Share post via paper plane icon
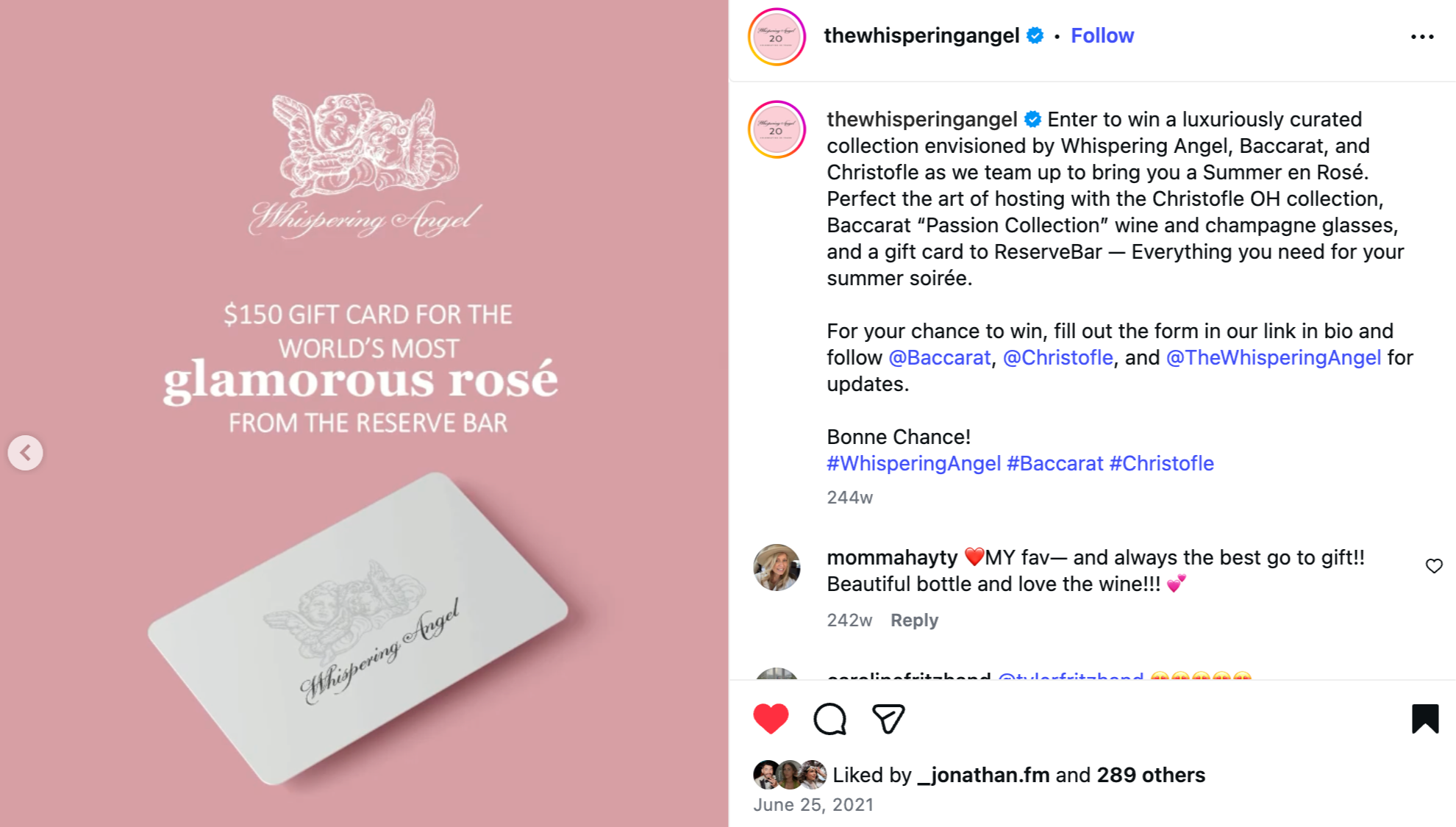 point(888,719)
